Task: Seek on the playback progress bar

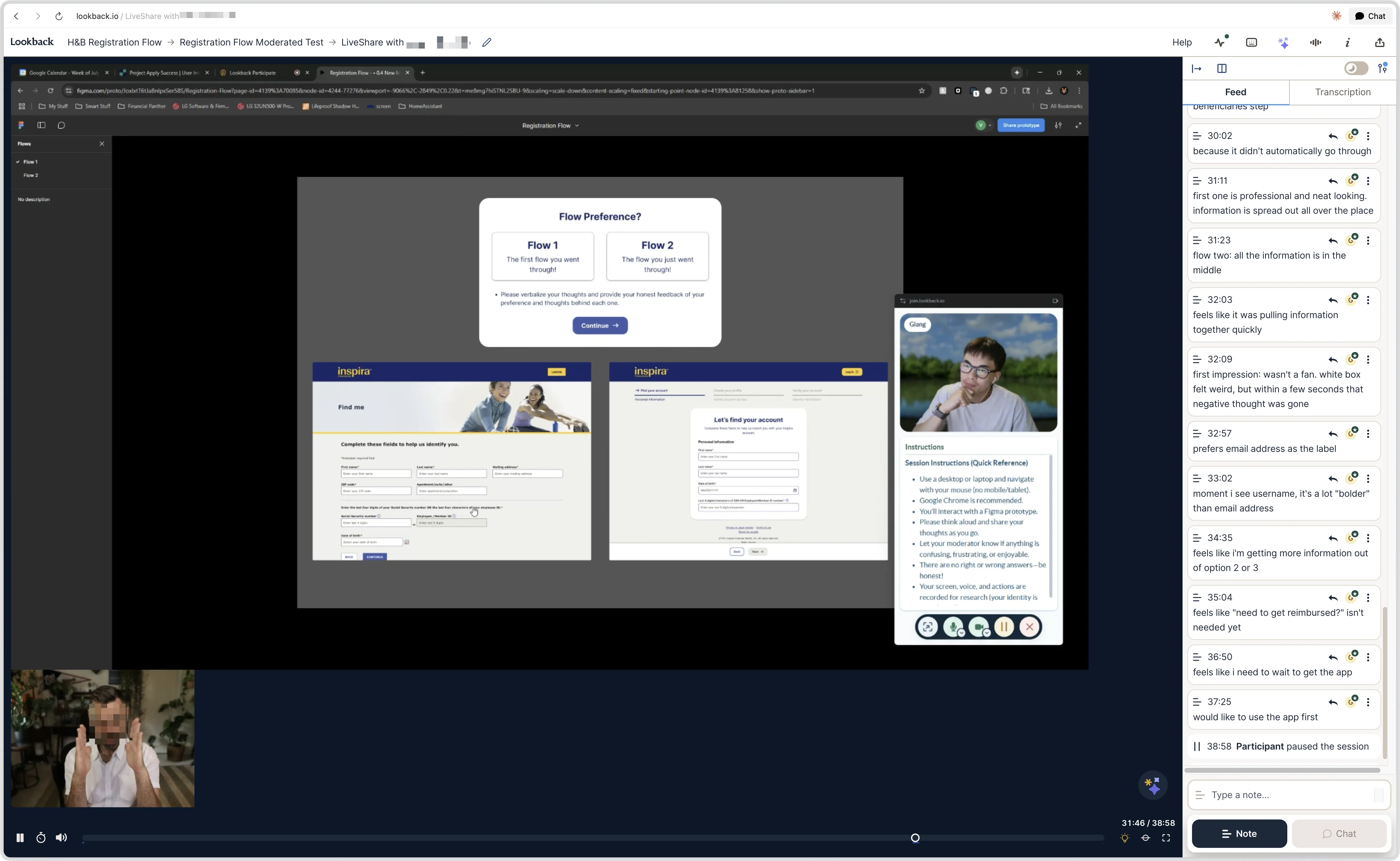Action: click(593, 838)
